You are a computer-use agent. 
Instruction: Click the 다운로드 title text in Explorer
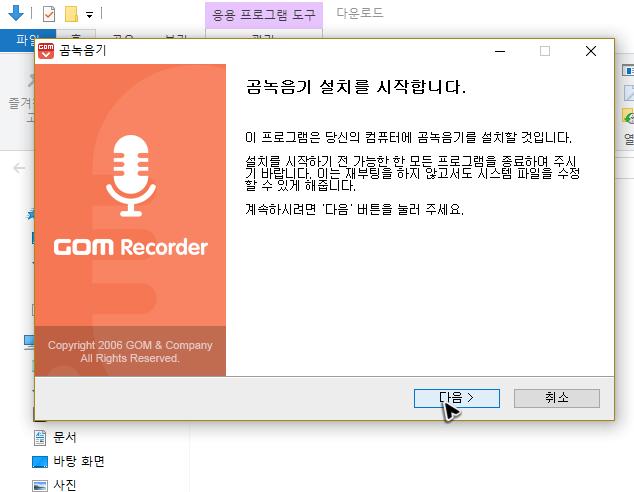click(x=359, y=13)
